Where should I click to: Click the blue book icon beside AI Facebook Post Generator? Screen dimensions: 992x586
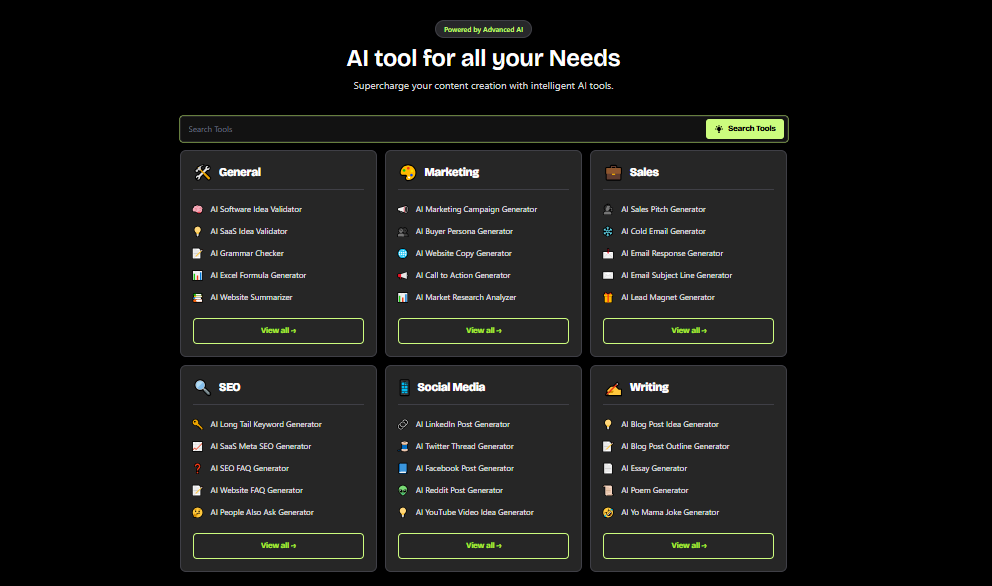point(402,468)
